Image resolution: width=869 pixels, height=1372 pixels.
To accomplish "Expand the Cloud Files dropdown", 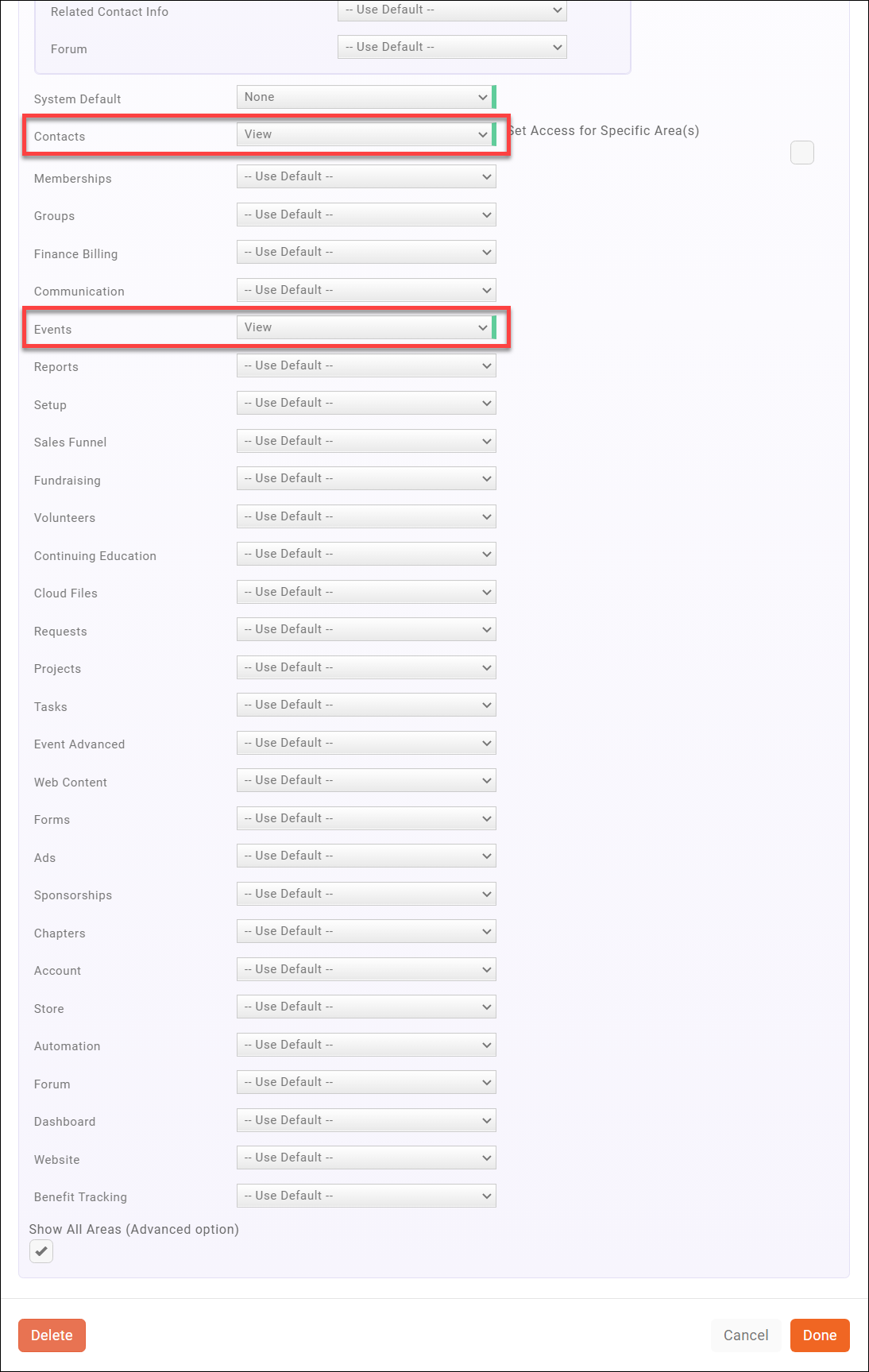I will [x=366, y=592].
